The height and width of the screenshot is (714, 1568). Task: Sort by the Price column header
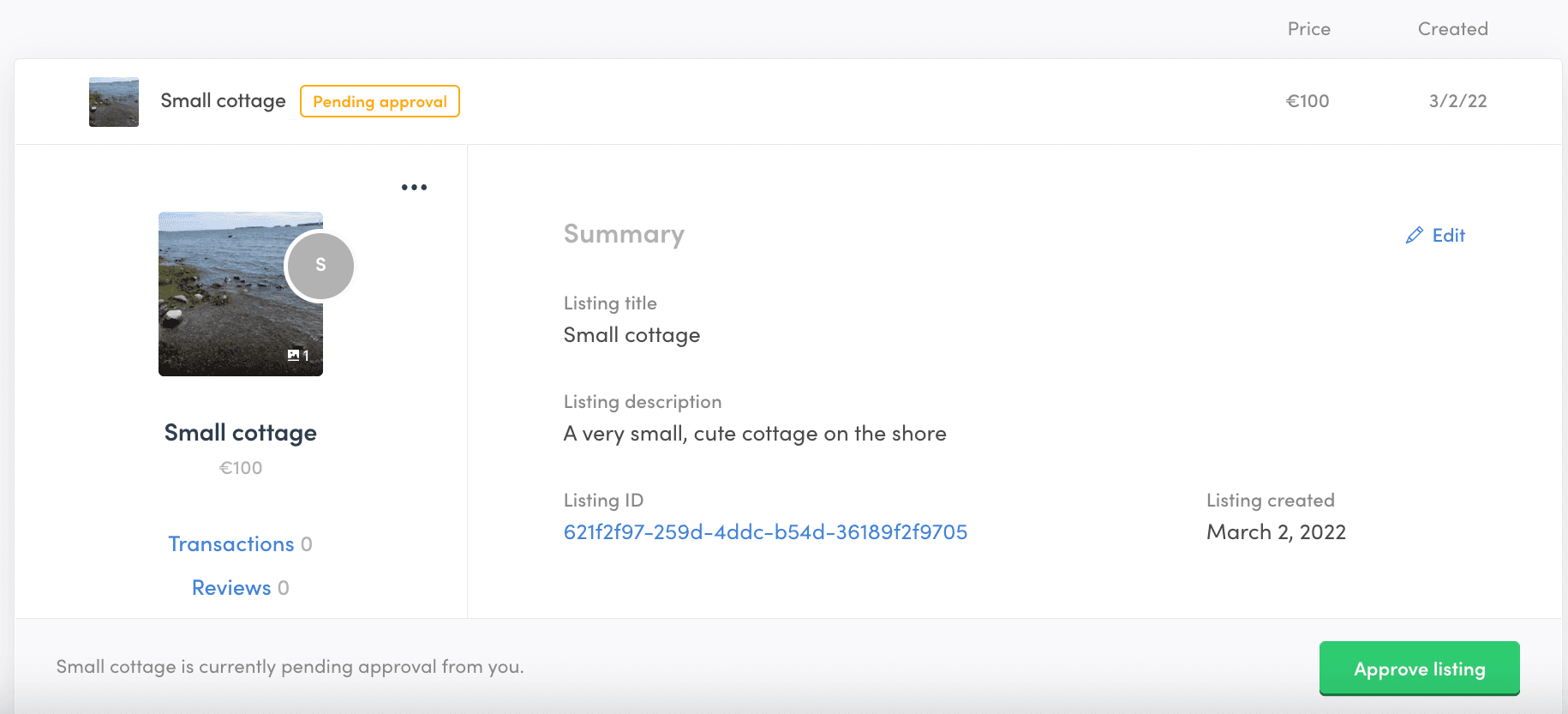click(x=1308, y=29)
